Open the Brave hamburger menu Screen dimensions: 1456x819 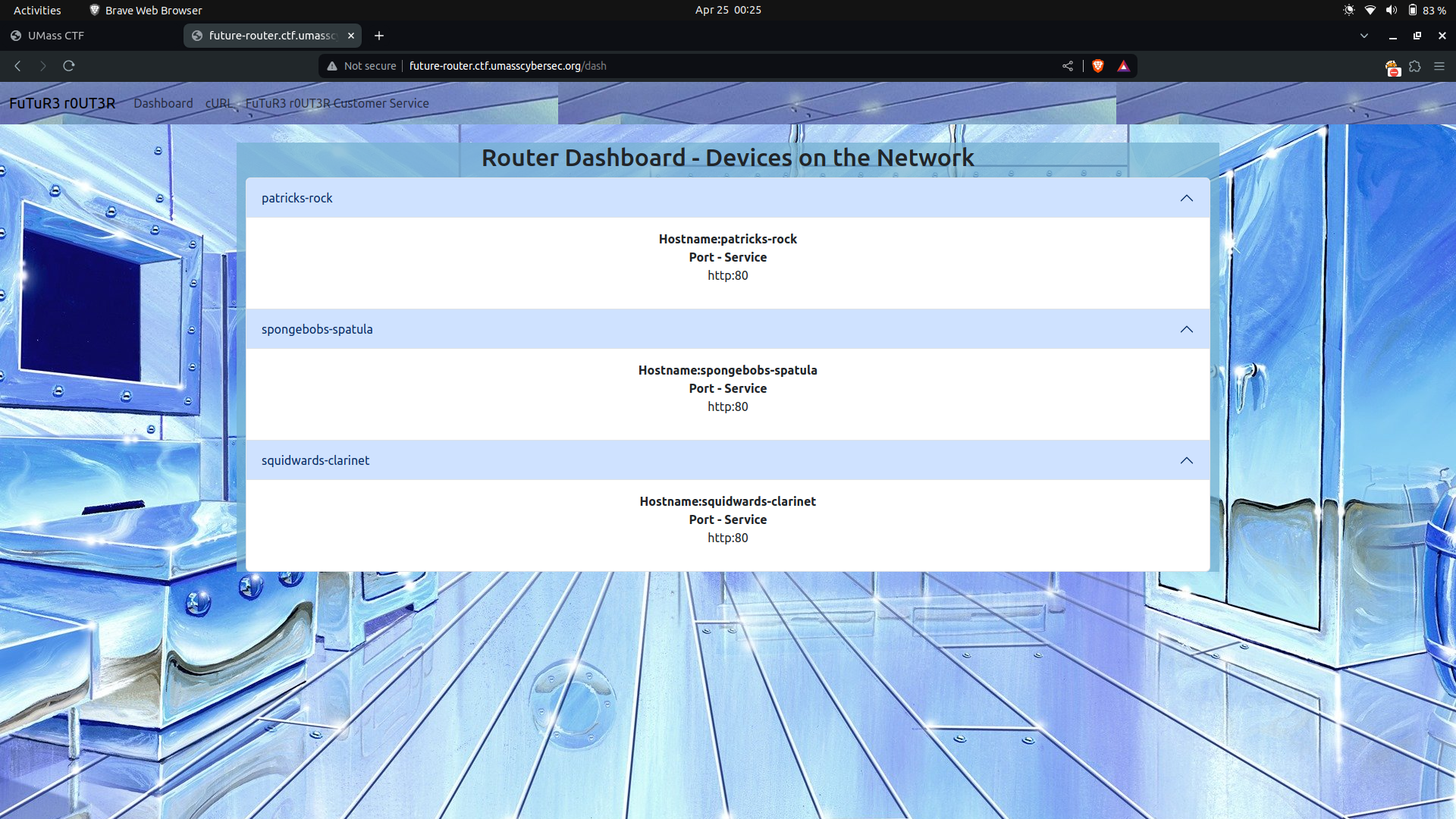1439,67
